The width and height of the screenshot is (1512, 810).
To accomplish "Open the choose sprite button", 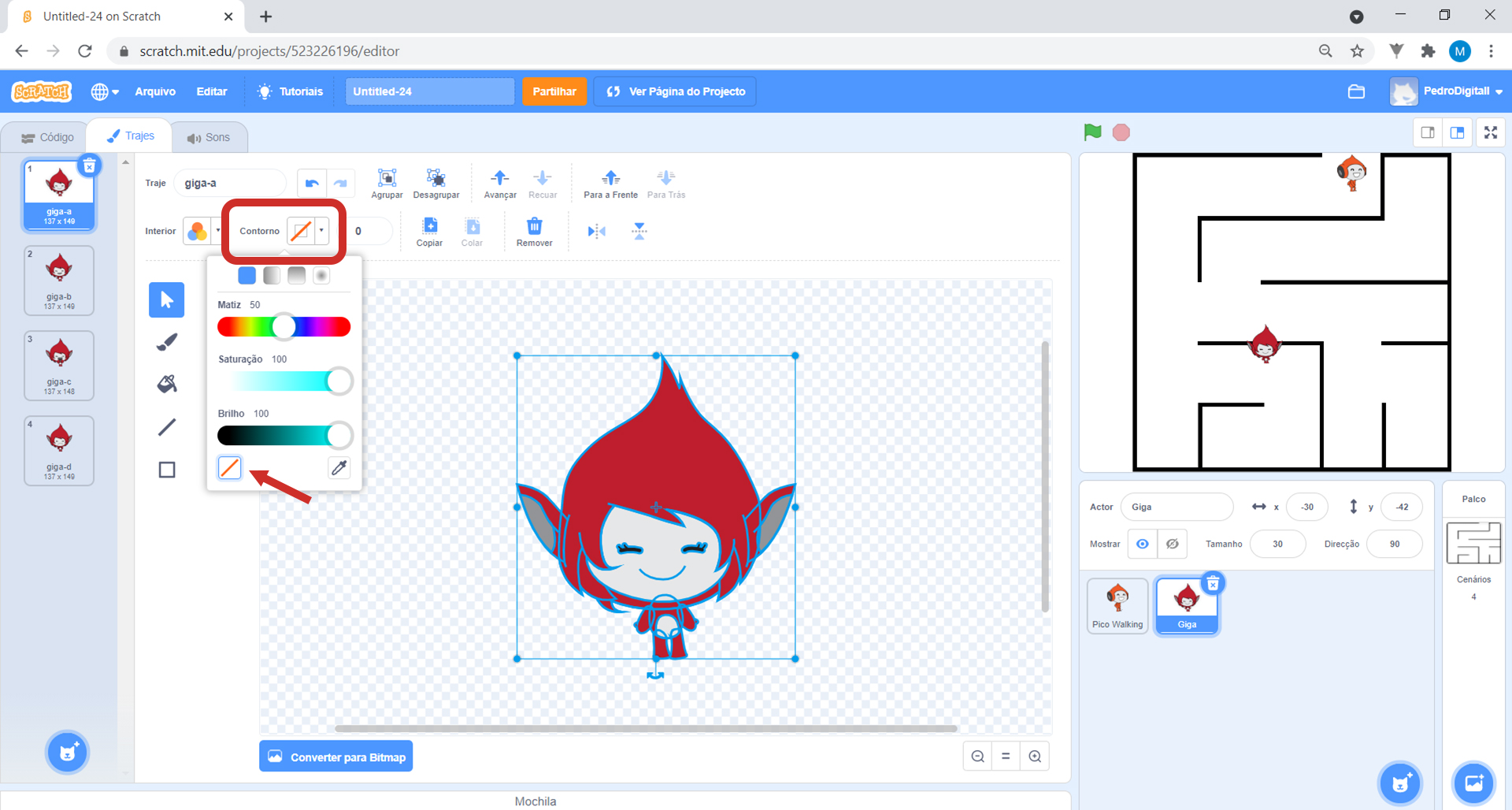I will 1400,783.
